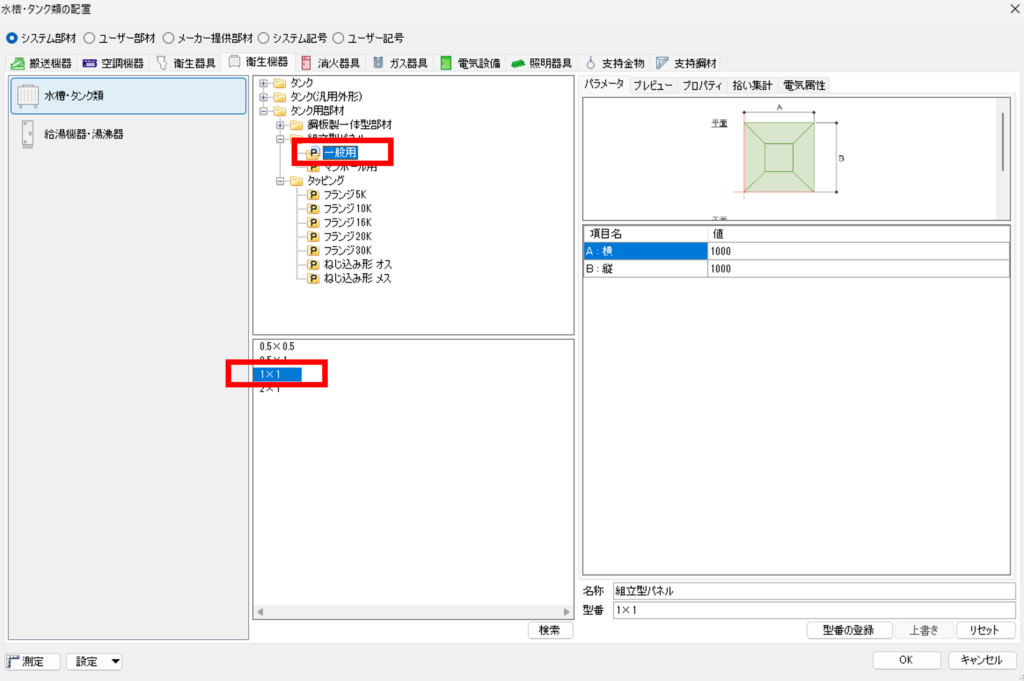1024x681 pixels.
Task: Collapse the タッピング folder node
Action: tap(281, 181)
